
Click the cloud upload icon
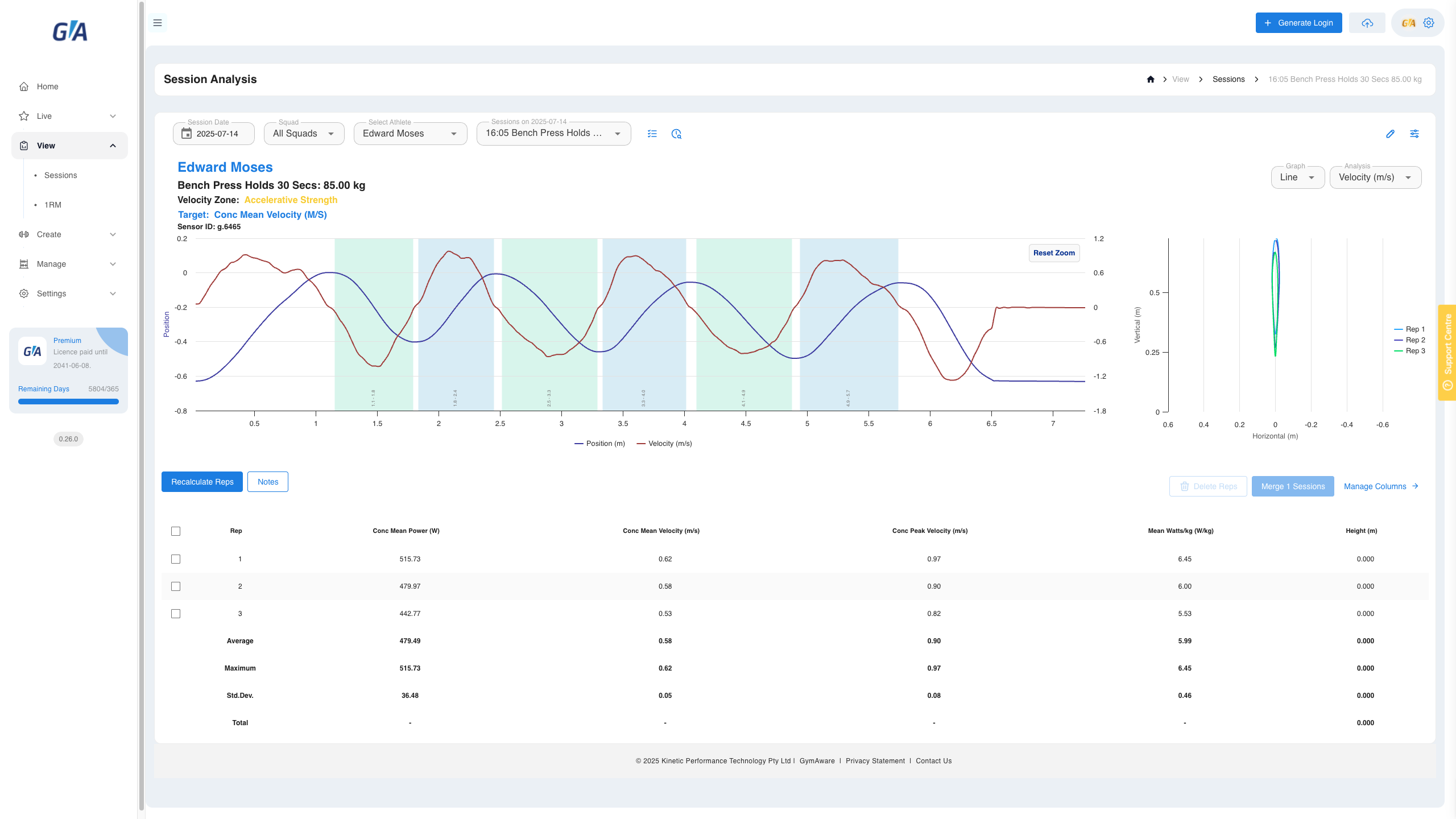coord(1367,23)
